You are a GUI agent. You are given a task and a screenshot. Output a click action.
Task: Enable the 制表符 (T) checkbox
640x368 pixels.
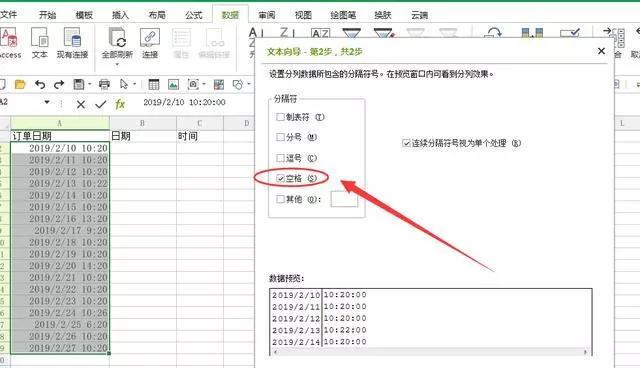pyautogui.click(x=280, y=117)
